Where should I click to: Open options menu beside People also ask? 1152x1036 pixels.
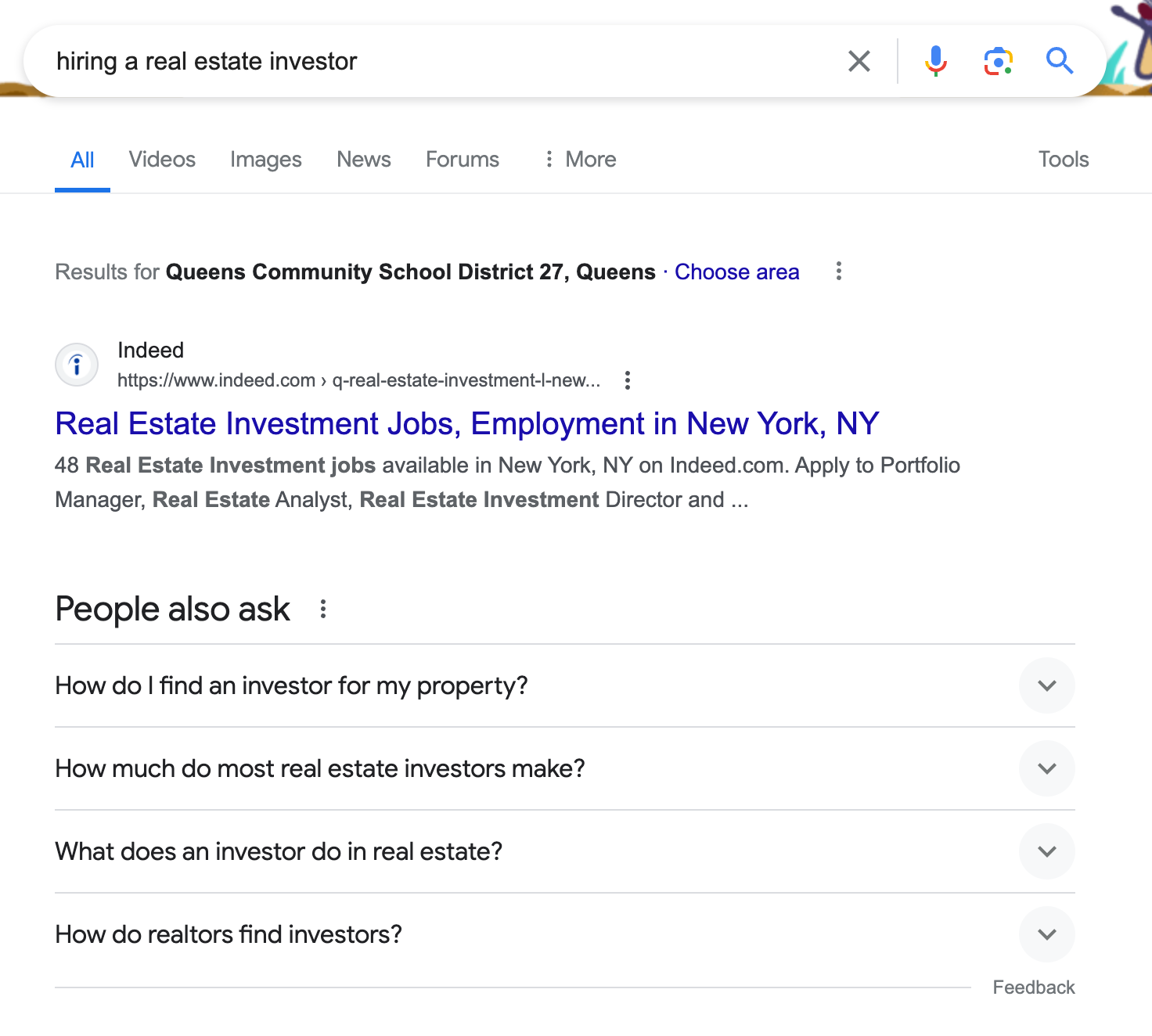coord(323,609)
